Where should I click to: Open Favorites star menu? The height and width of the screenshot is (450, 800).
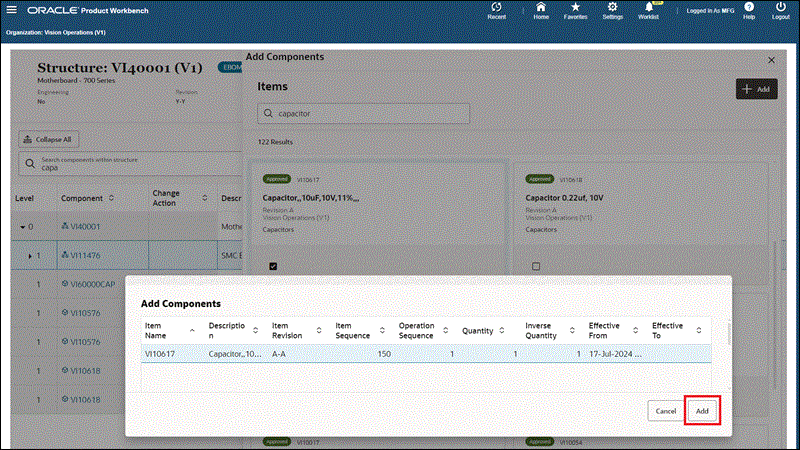click(x=576, y=11)
